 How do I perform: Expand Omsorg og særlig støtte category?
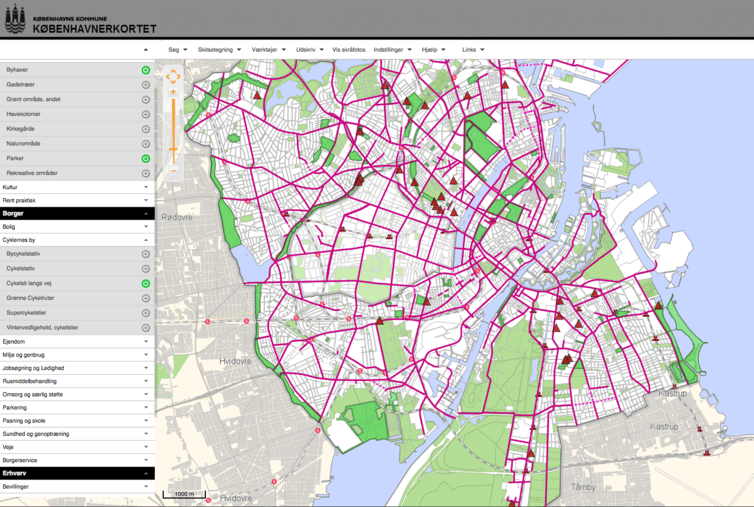coord(77,394)
